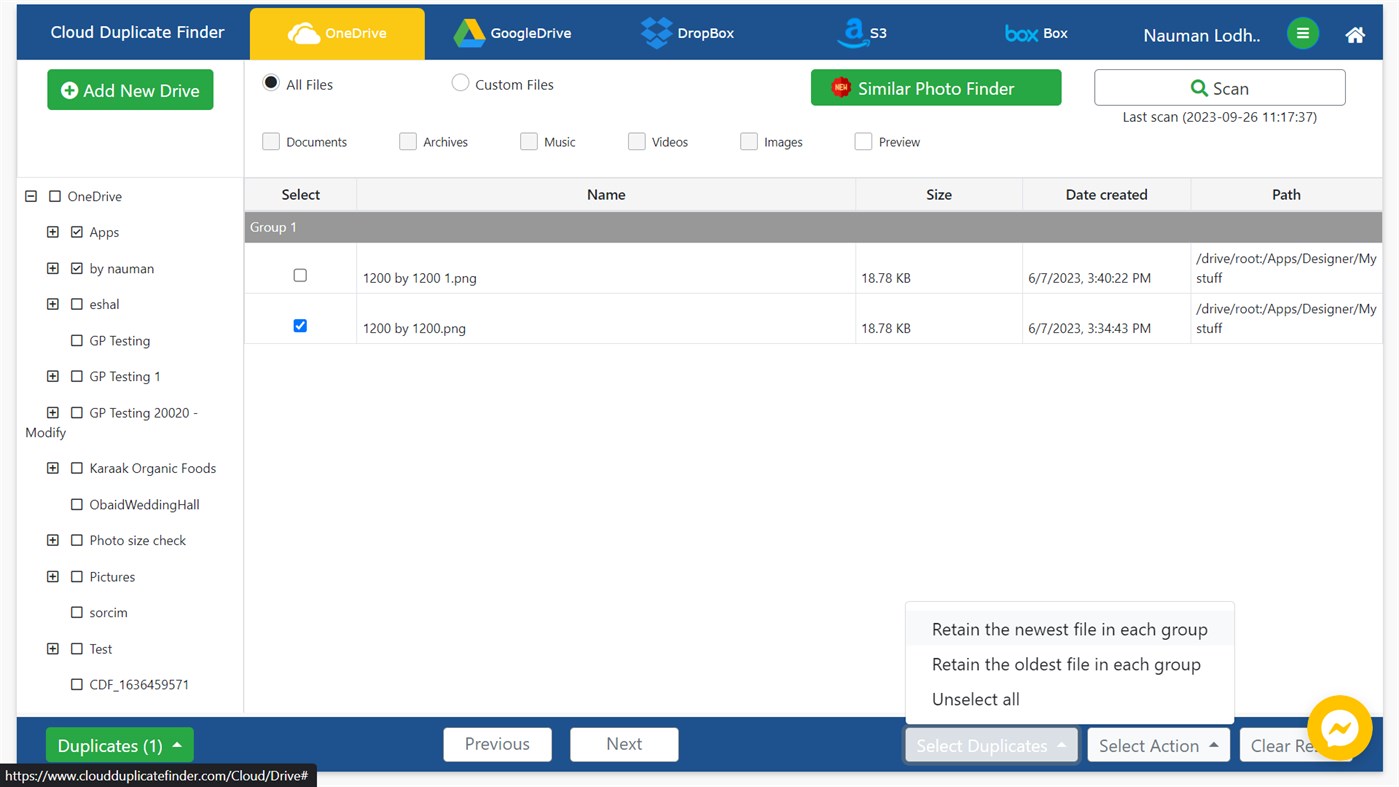
Task: Check the Images filter checkbox
Action: (748, 141)
